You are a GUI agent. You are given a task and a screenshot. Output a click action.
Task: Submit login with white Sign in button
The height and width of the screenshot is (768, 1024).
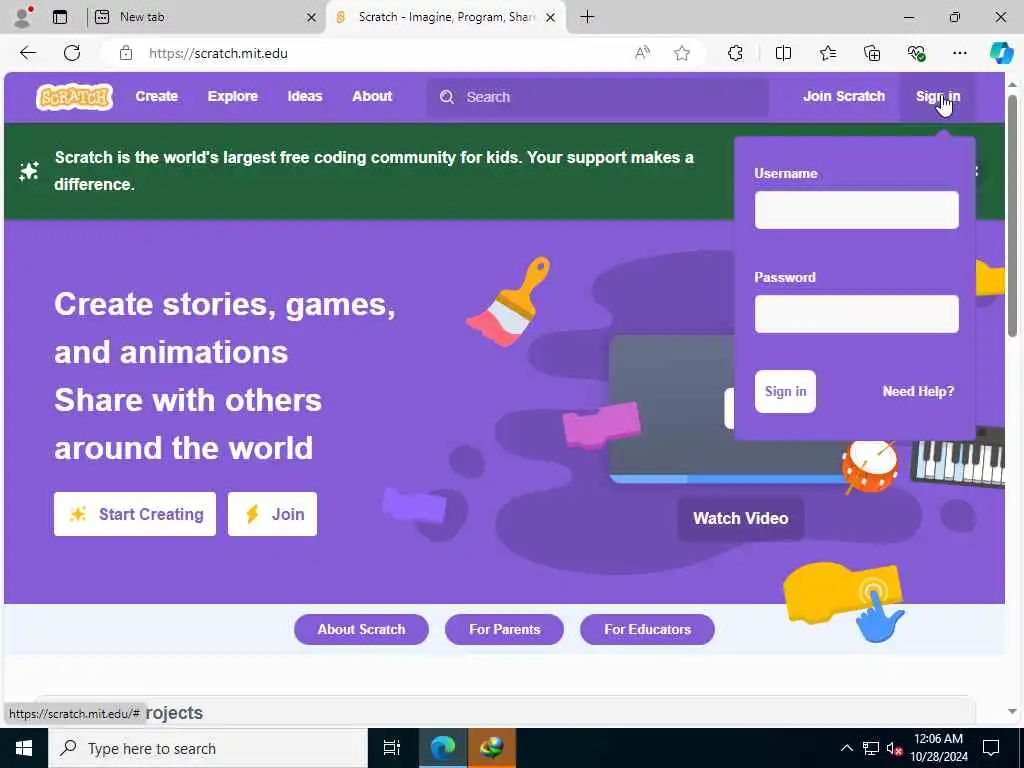click(x=785, y=391)
